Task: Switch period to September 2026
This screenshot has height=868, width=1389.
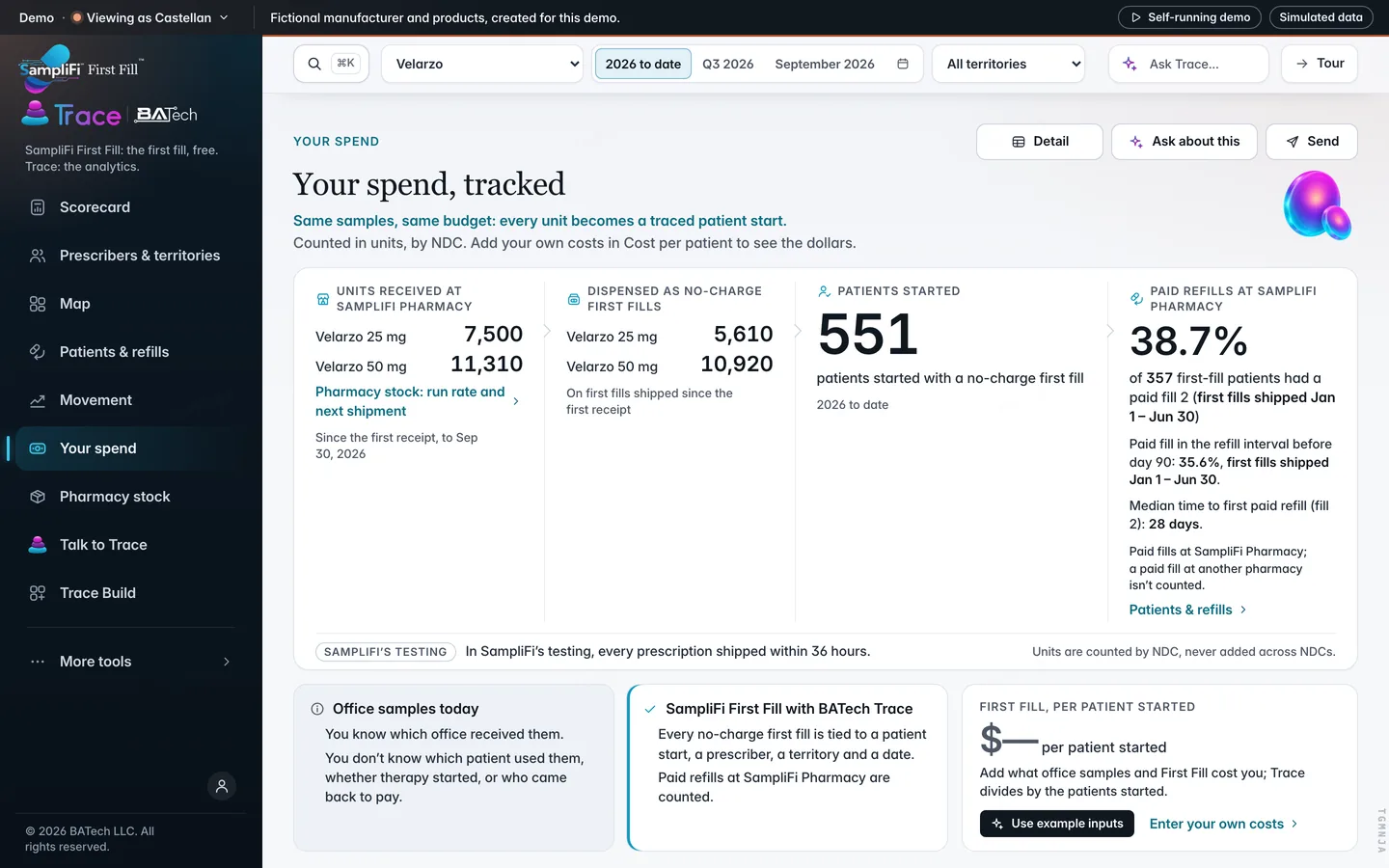Action: (x=825, y=64)
